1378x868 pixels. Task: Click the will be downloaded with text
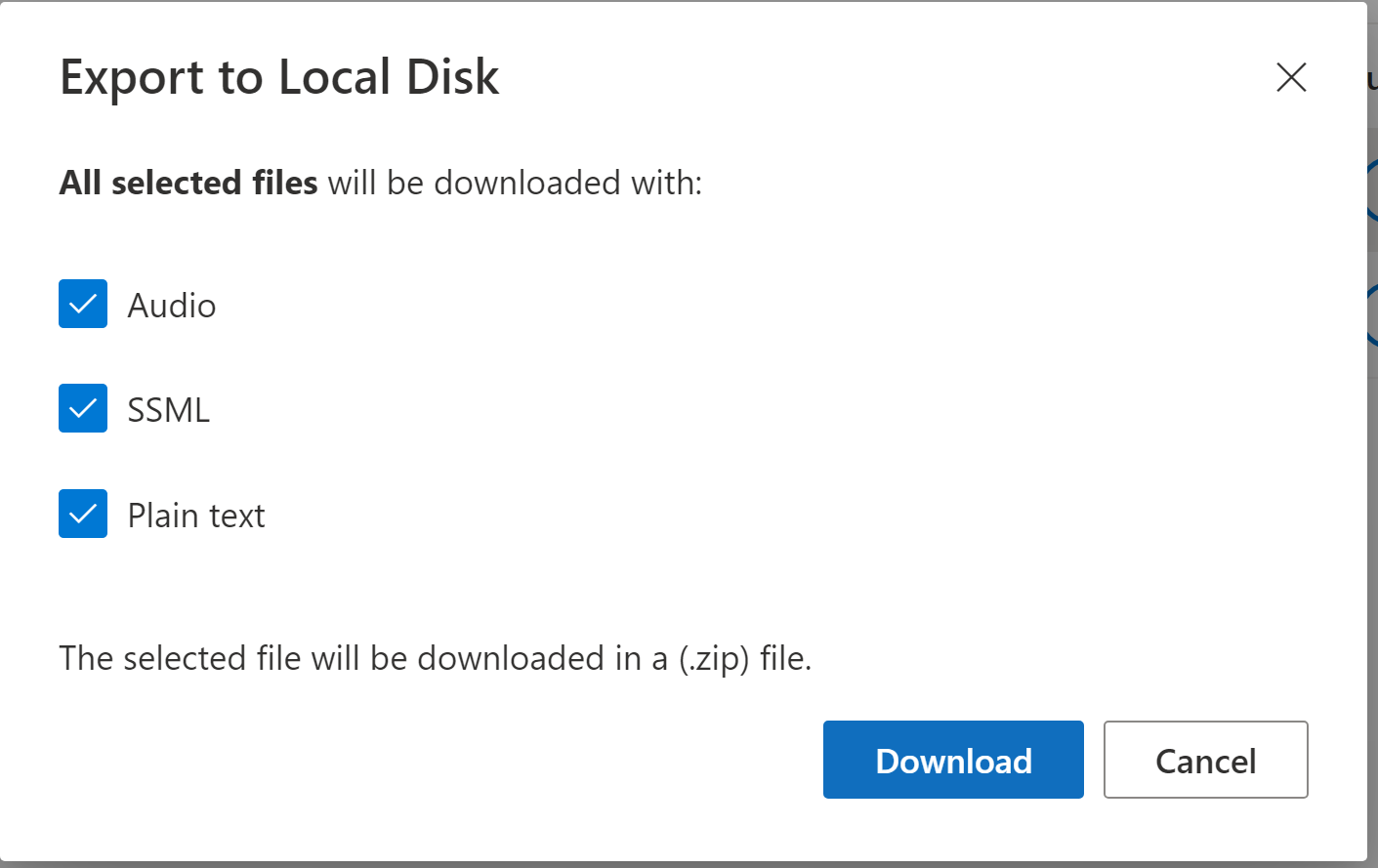pyautogui.click(x=515, y=183)
